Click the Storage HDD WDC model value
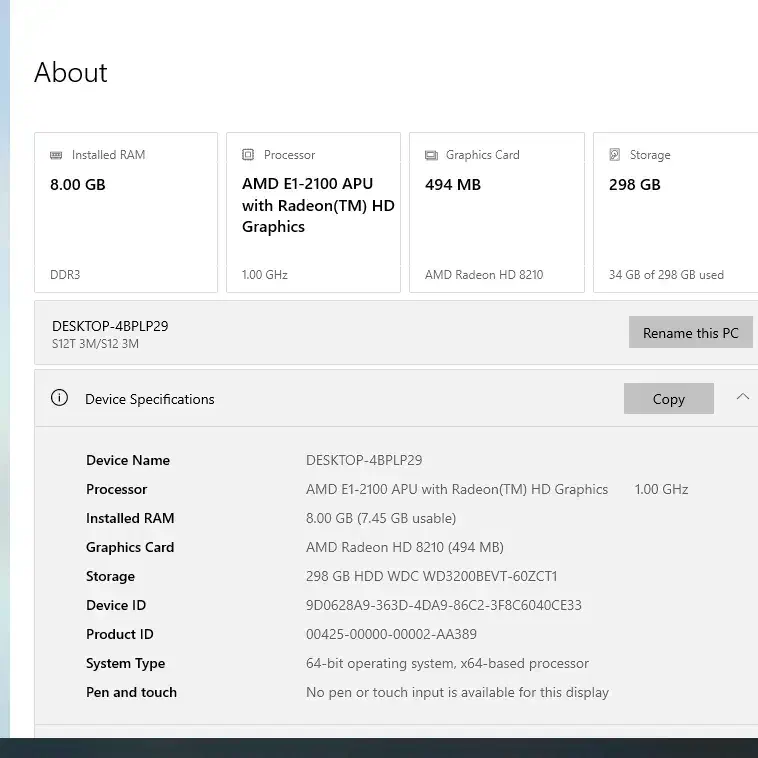 (x=431, y=576)
